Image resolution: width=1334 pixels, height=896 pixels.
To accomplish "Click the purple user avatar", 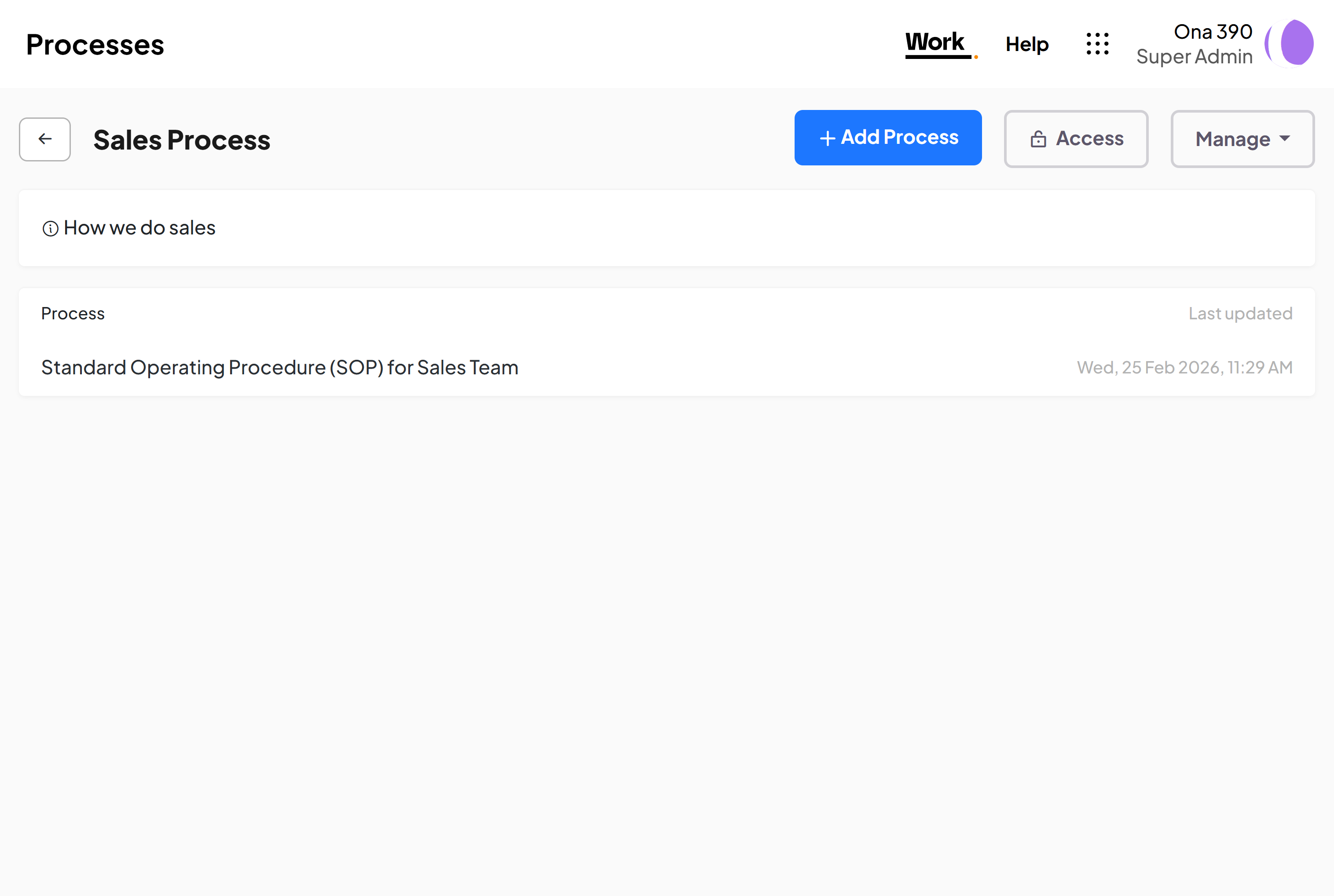I will 1290,44.
